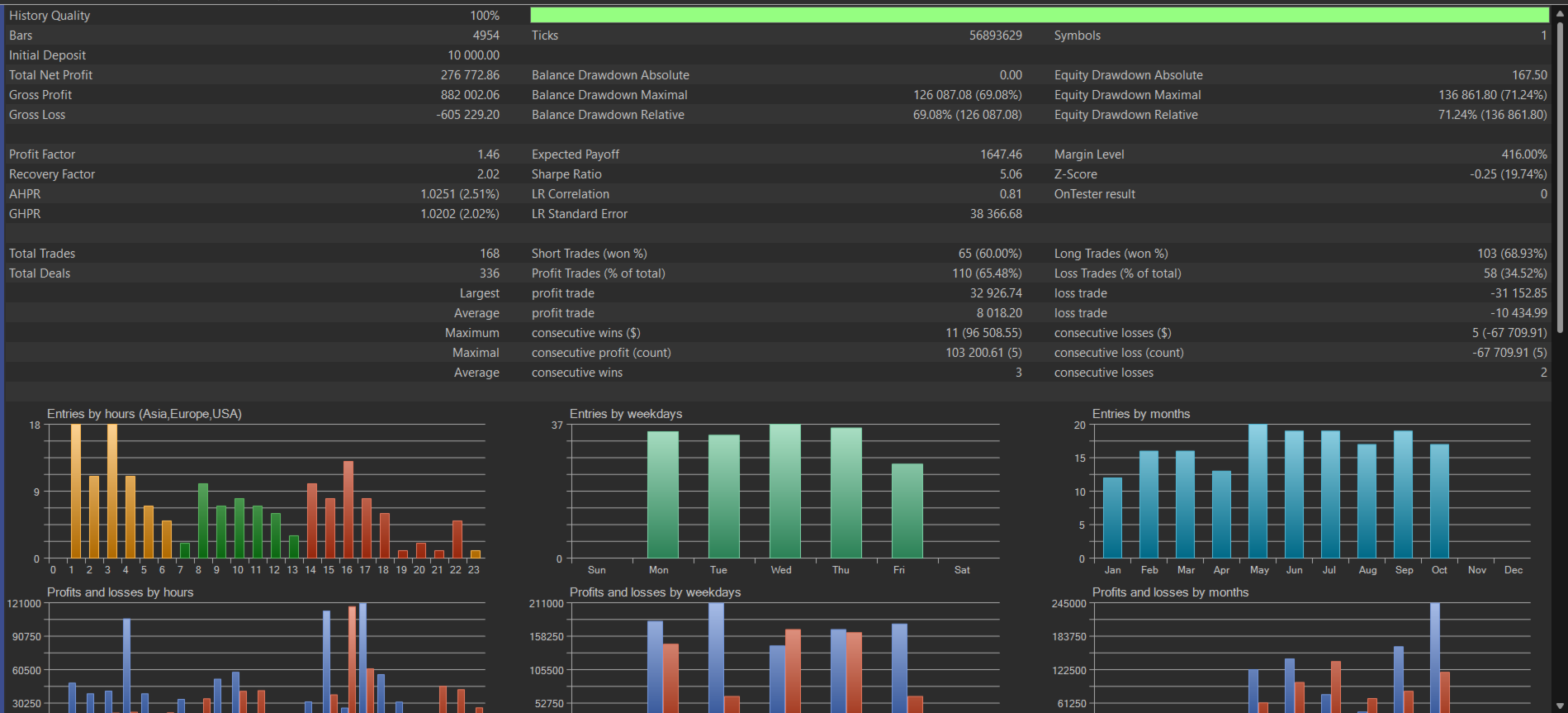Click the Profit Factor row label
1568x713 pixels.
42,154
